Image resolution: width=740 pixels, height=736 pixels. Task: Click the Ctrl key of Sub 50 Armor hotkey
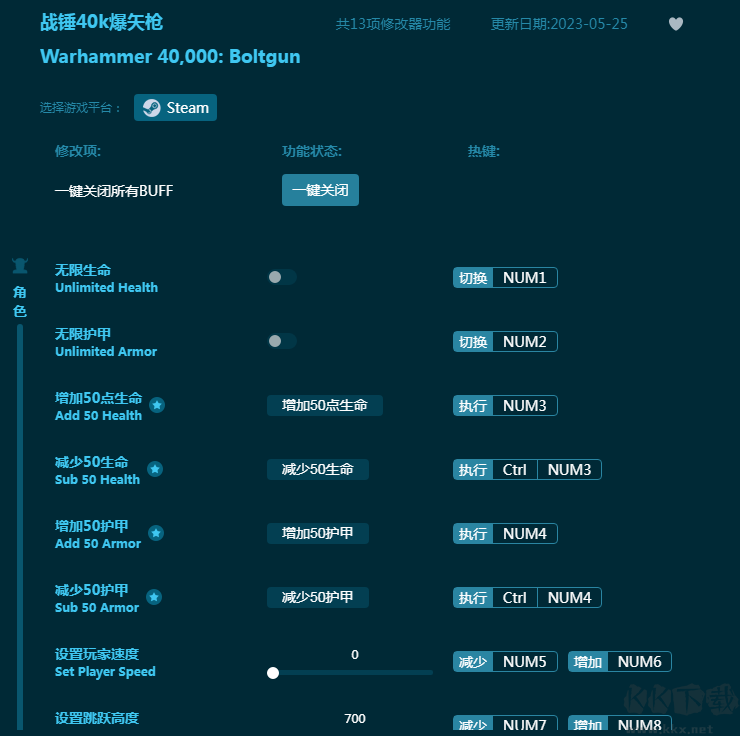[x=514, y=598]
